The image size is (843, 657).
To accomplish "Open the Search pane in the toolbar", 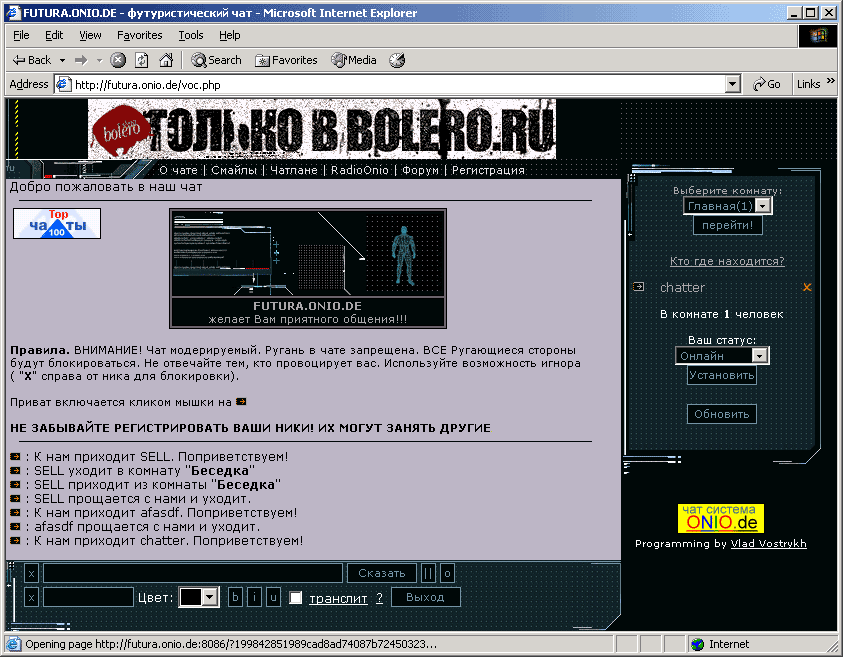I will 216,60.
